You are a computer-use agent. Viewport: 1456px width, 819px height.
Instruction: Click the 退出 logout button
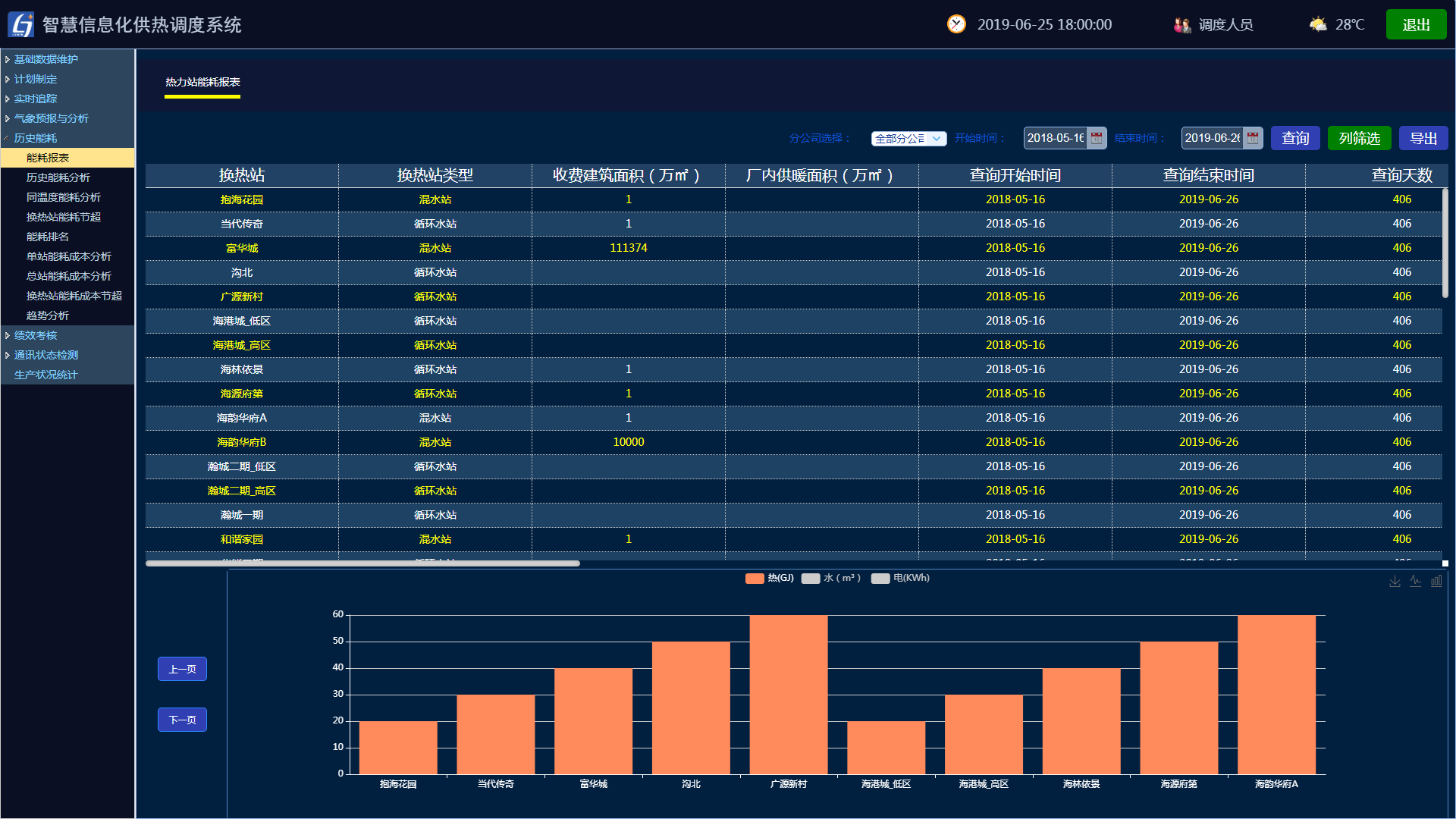click(1416, 24)
